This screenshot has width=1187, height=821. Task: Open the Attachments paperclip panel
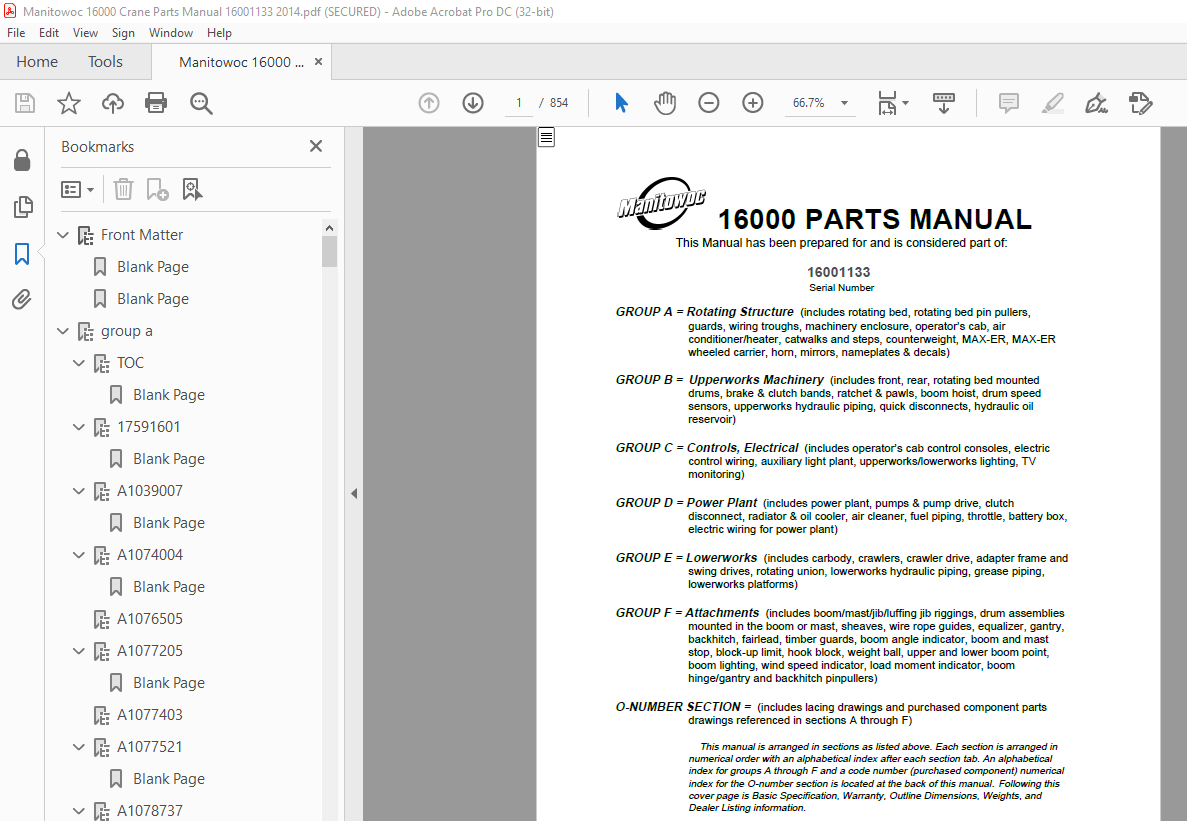22,300
